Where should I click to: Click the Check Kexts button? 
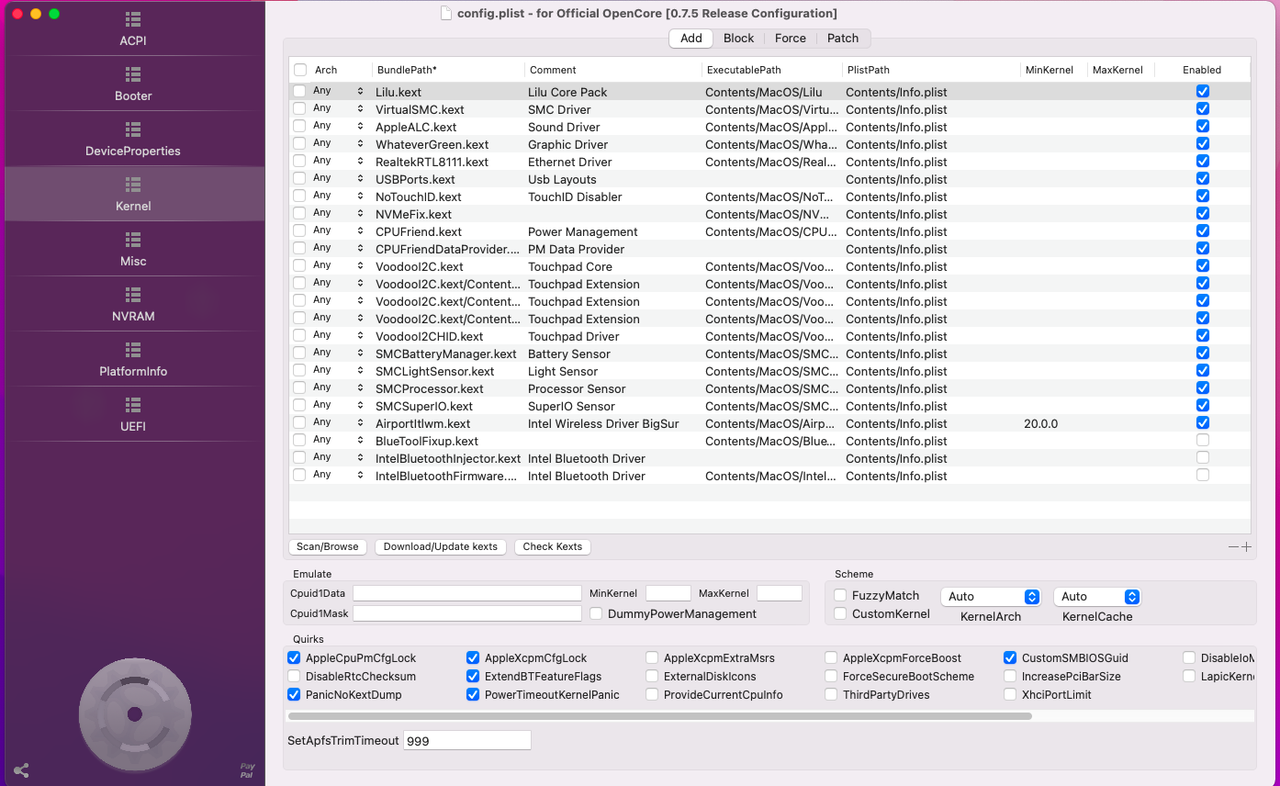tap(552, 547)
